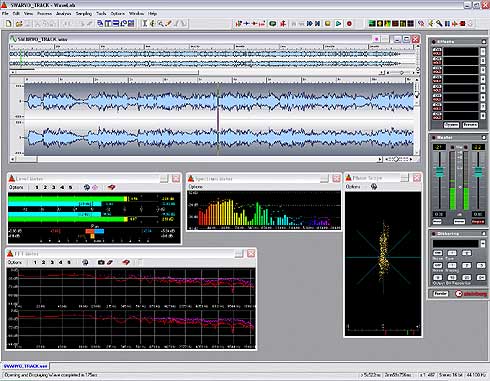Open Options menu in Phase Scope window

click(x=353, y=187)
